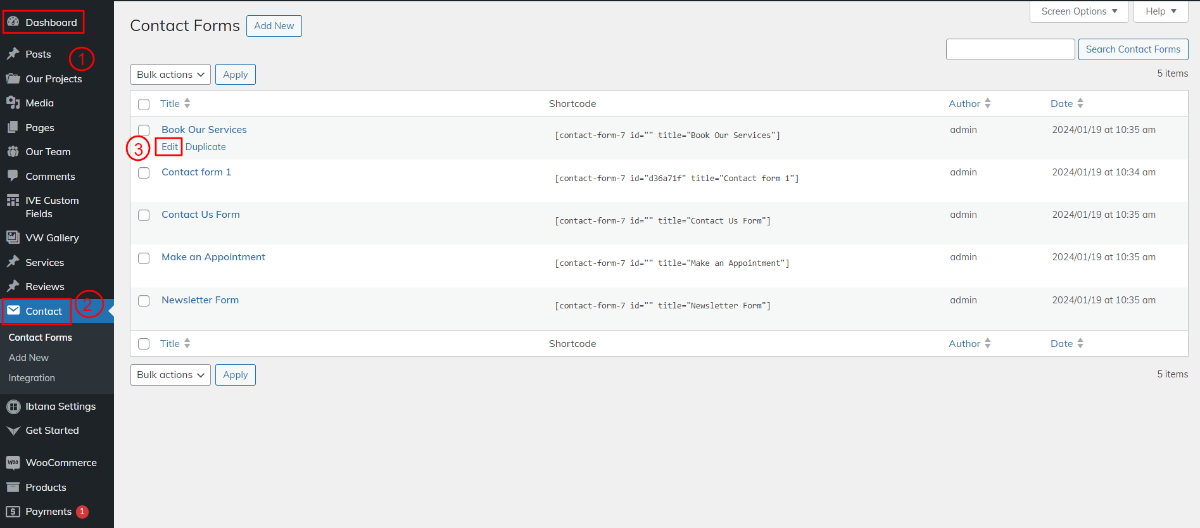Viewport: 1200px width, 528px height.
Task: Open Integration submenu under Contact
Action: [32, 378]
